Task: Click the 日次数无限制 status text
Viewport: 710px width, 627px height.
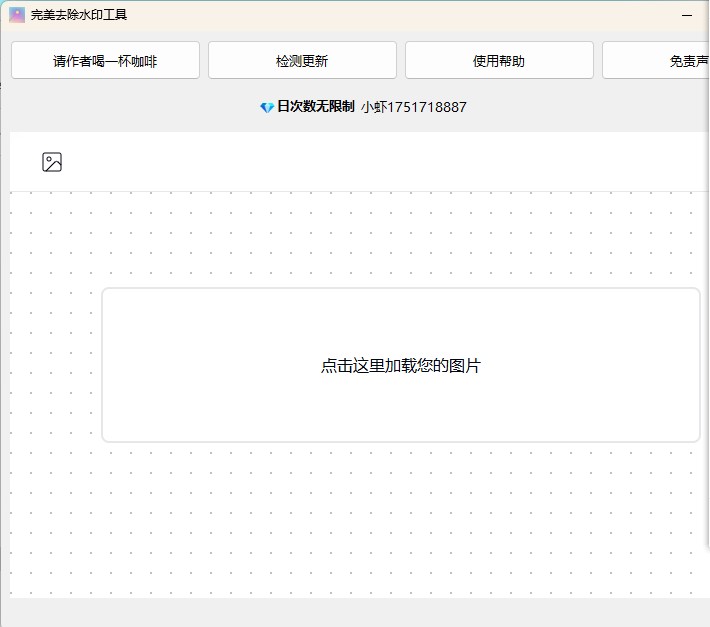Action: click(x=316, y=107)
